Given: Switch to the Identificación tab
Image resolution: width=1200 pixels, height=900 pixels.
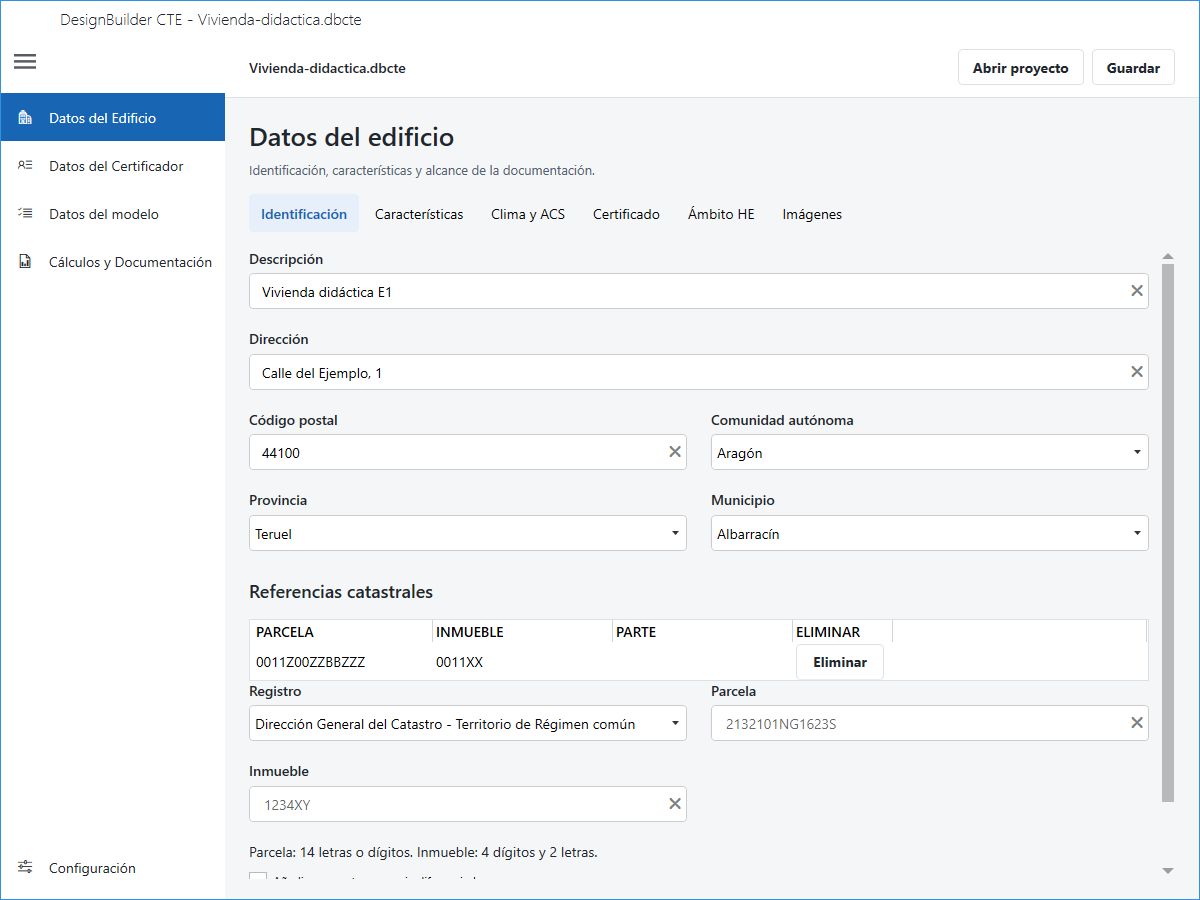Looking at the screenshot, I should tap(304, 214).
